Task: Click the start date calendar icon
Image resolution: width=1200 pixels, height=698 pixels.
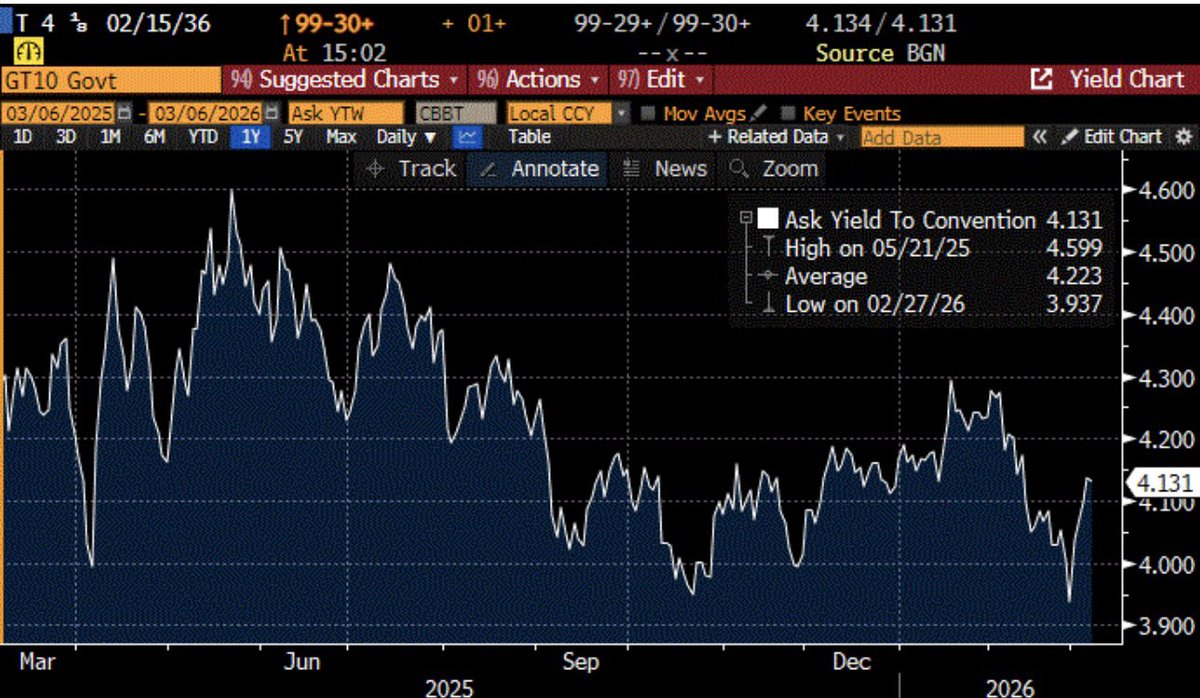Action: click(x=125, y=114)
